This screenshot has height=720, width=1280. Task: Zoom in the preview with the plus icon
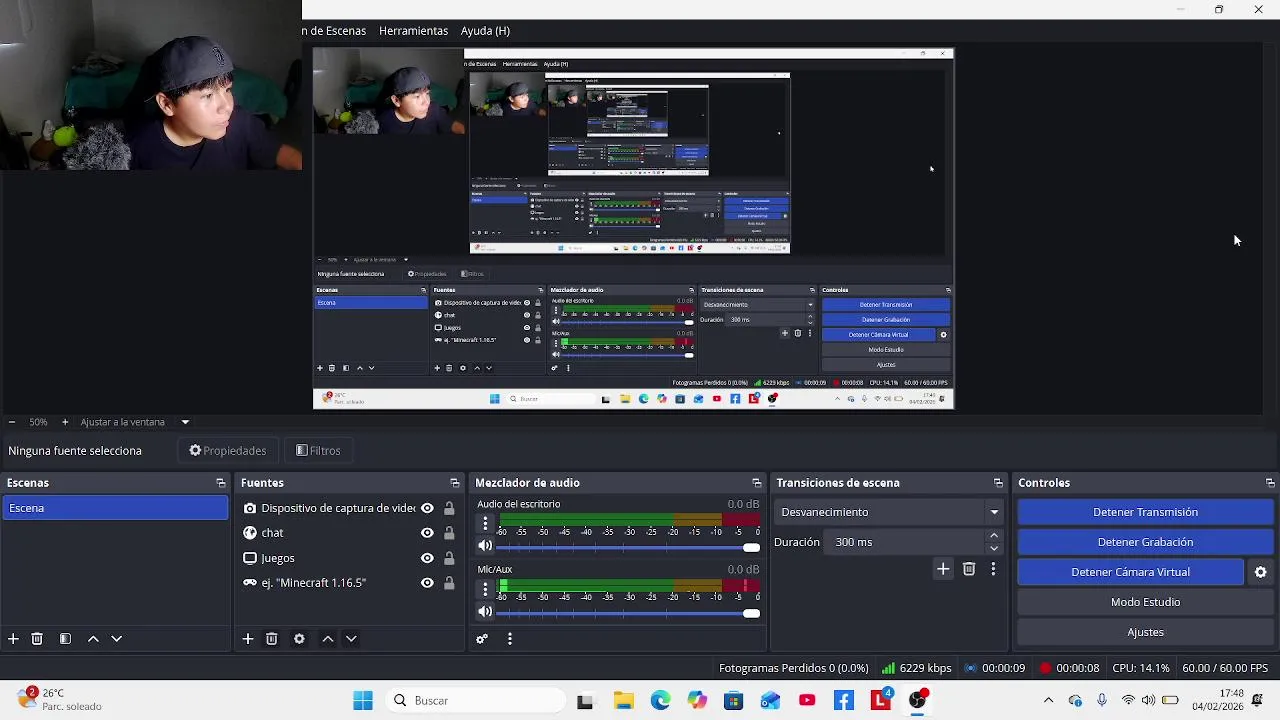pos(65,422)
